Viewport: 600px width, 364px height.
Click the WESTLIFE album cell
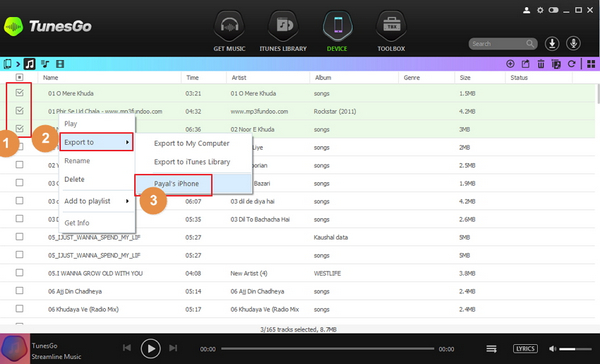(x=327, y=273)
